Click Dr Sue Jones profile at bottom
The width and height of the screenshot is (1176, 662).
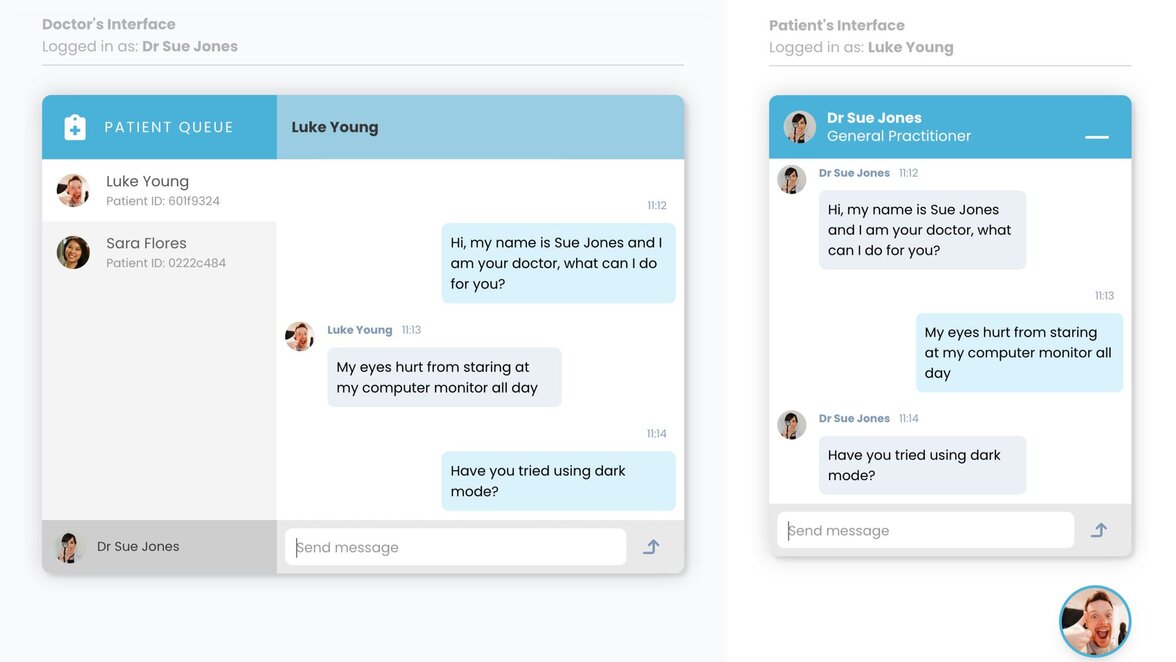[138, 547]
